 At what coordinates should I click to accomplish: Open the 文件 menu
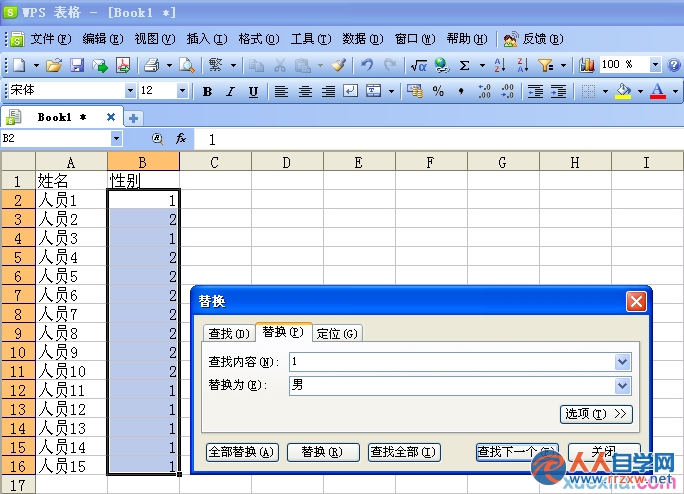[x=51, y=39]
